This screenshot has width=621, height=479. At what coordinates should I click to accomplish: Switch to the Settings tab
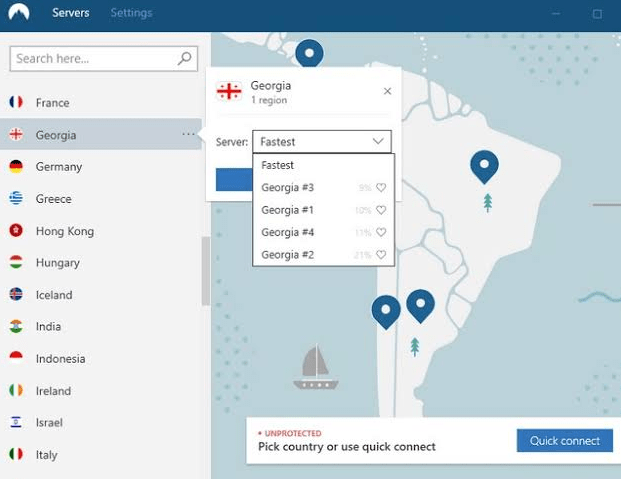(x=131, y=13)
